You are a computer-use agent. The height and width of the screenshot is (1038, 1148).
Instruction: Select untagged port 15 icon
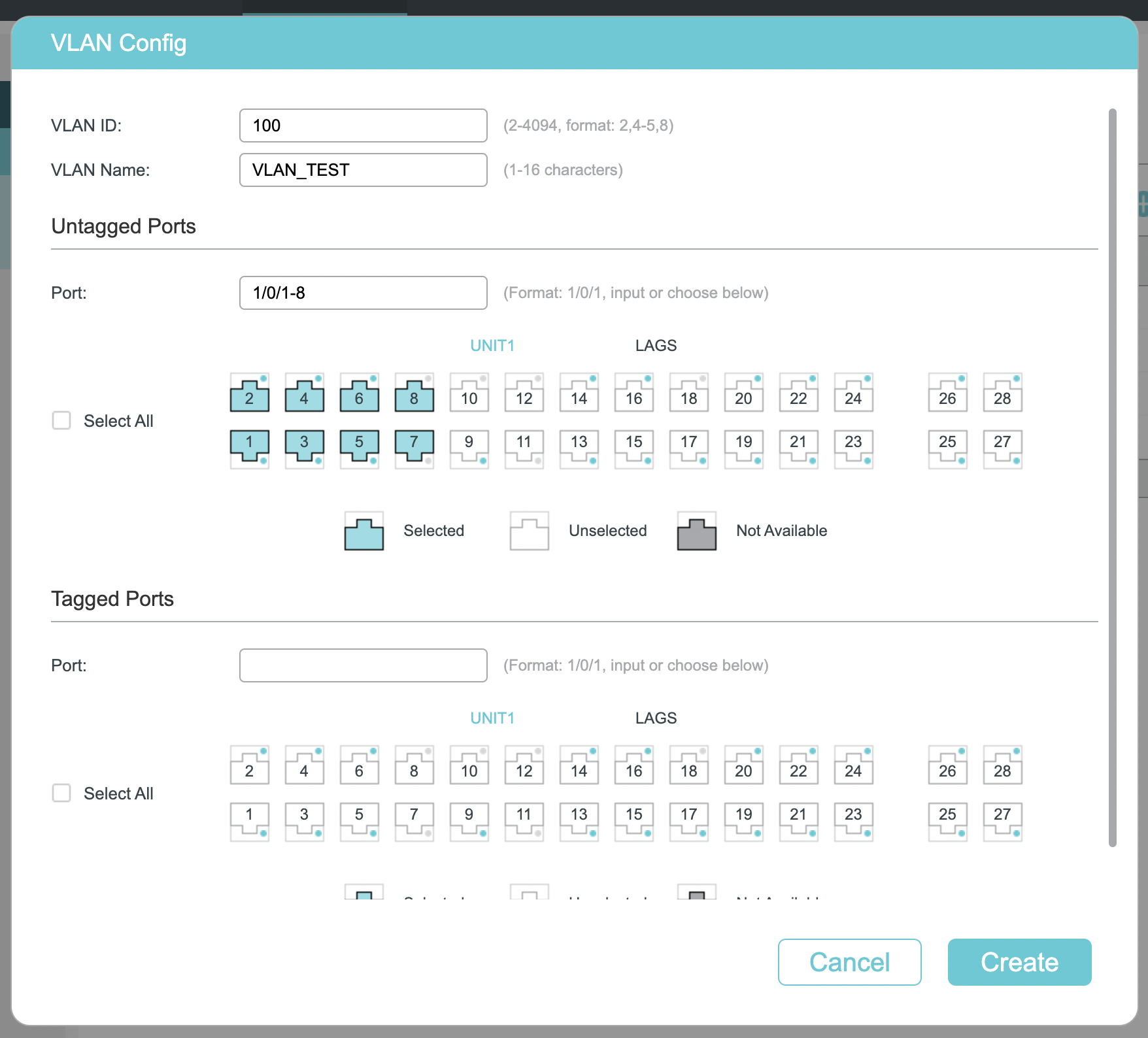point(634,449)
